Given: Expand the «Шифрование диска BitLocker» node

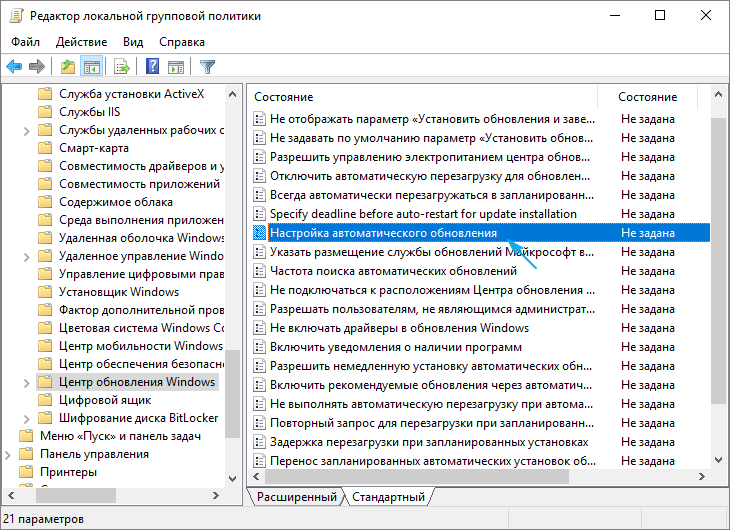Looking at the screenshot, I should (26, 418).
